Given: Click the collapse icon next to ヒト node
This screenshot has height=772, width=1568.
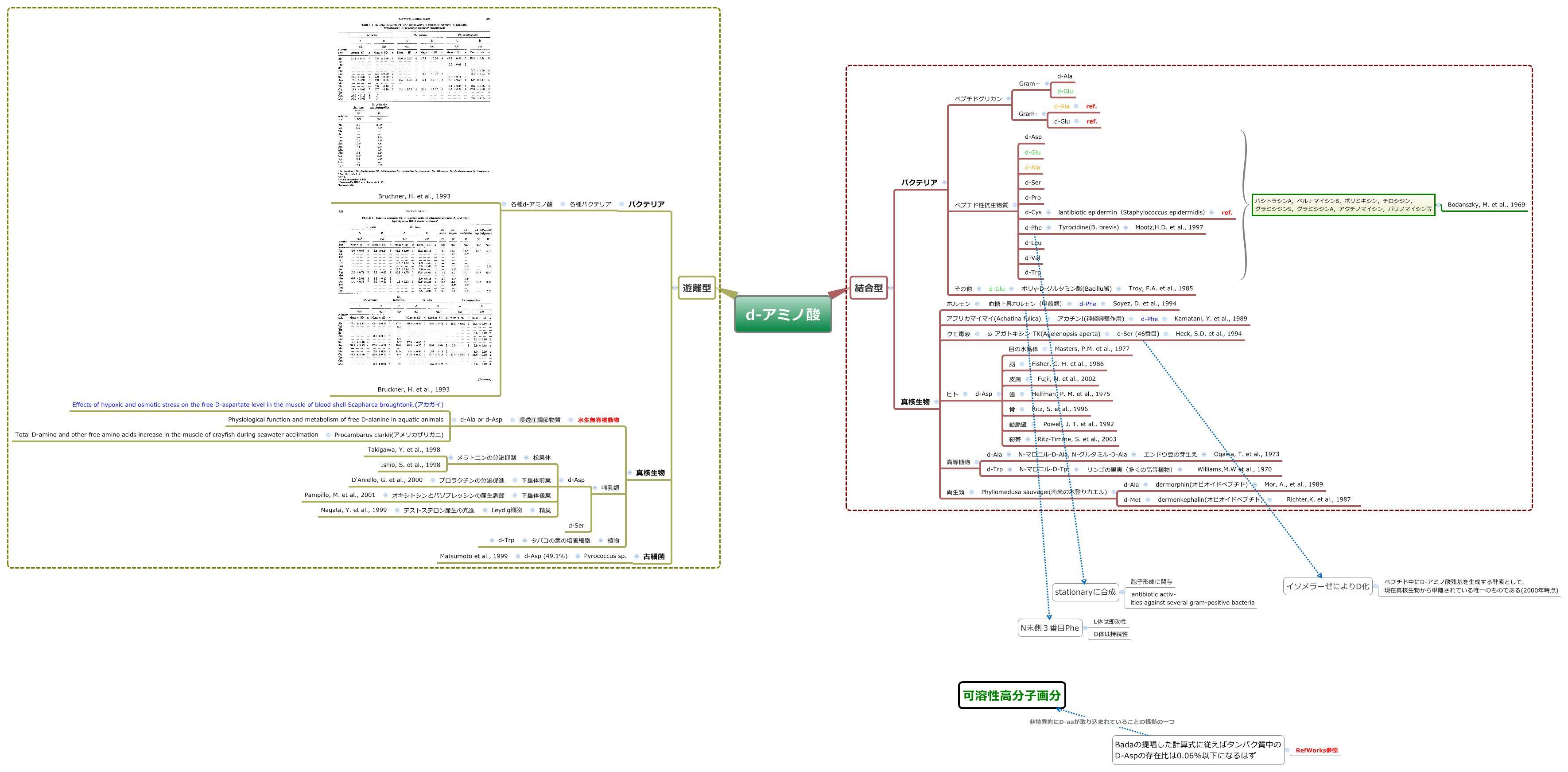Looking at the screenshot, I should click(966, 394).
